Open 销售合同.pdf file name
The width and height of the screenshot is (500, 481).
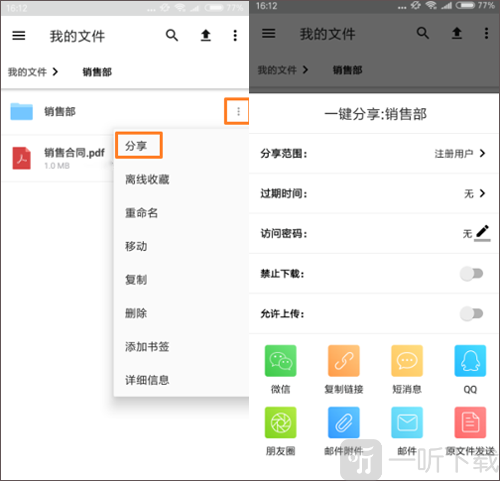point(74,153)
